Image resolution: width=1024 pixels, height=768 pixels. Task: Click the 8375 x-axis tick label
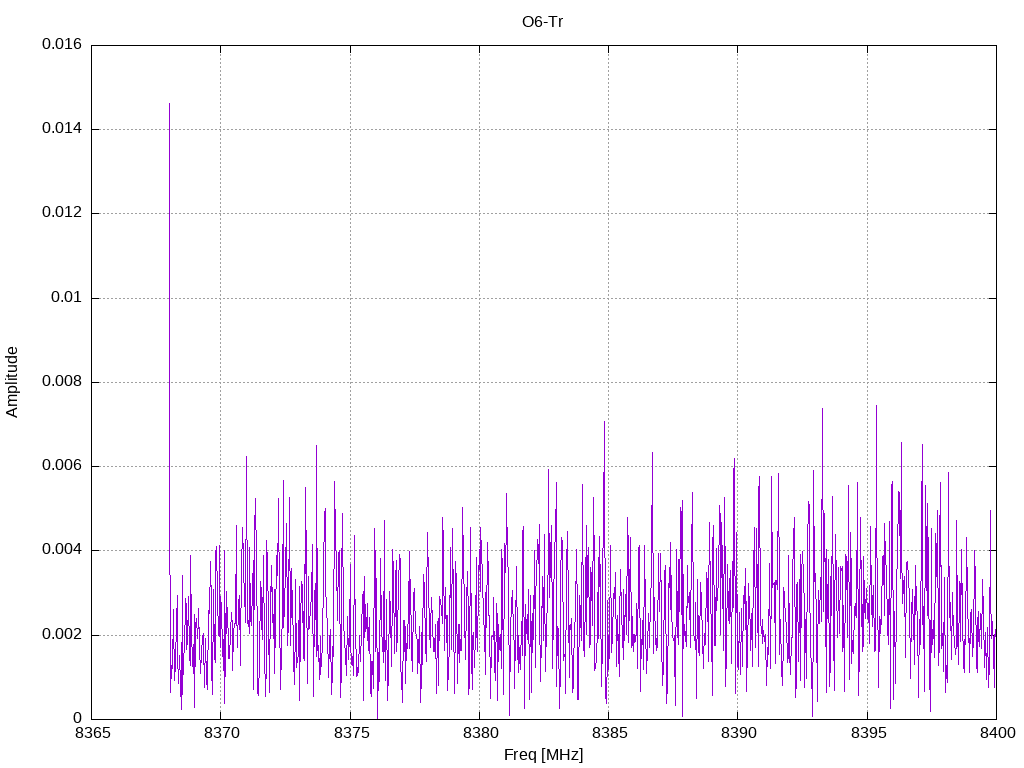(x=350, y=733)
